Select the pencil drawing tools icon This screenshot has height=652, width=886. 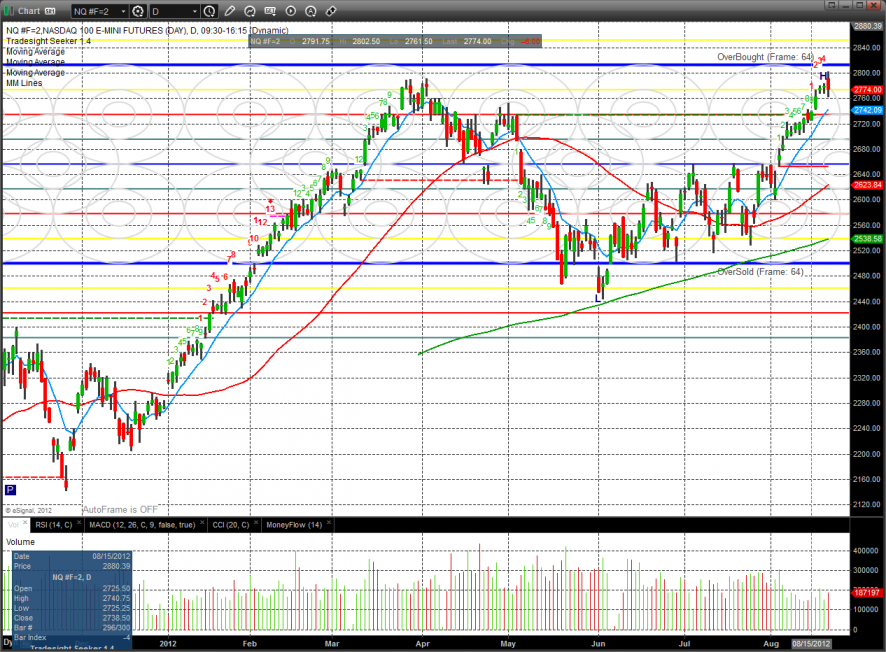230,11
